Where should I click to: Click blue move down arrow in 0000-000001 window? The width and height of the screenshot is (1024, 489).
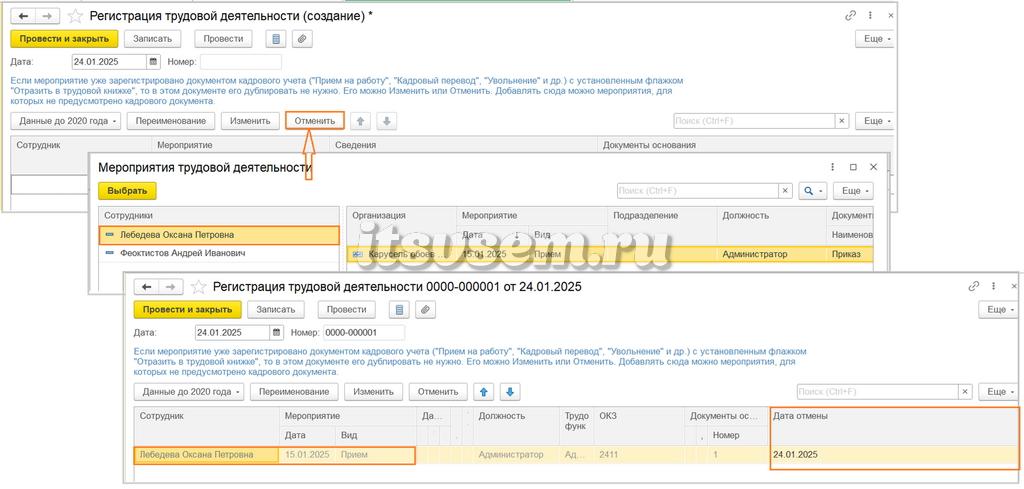coord(510,392)
